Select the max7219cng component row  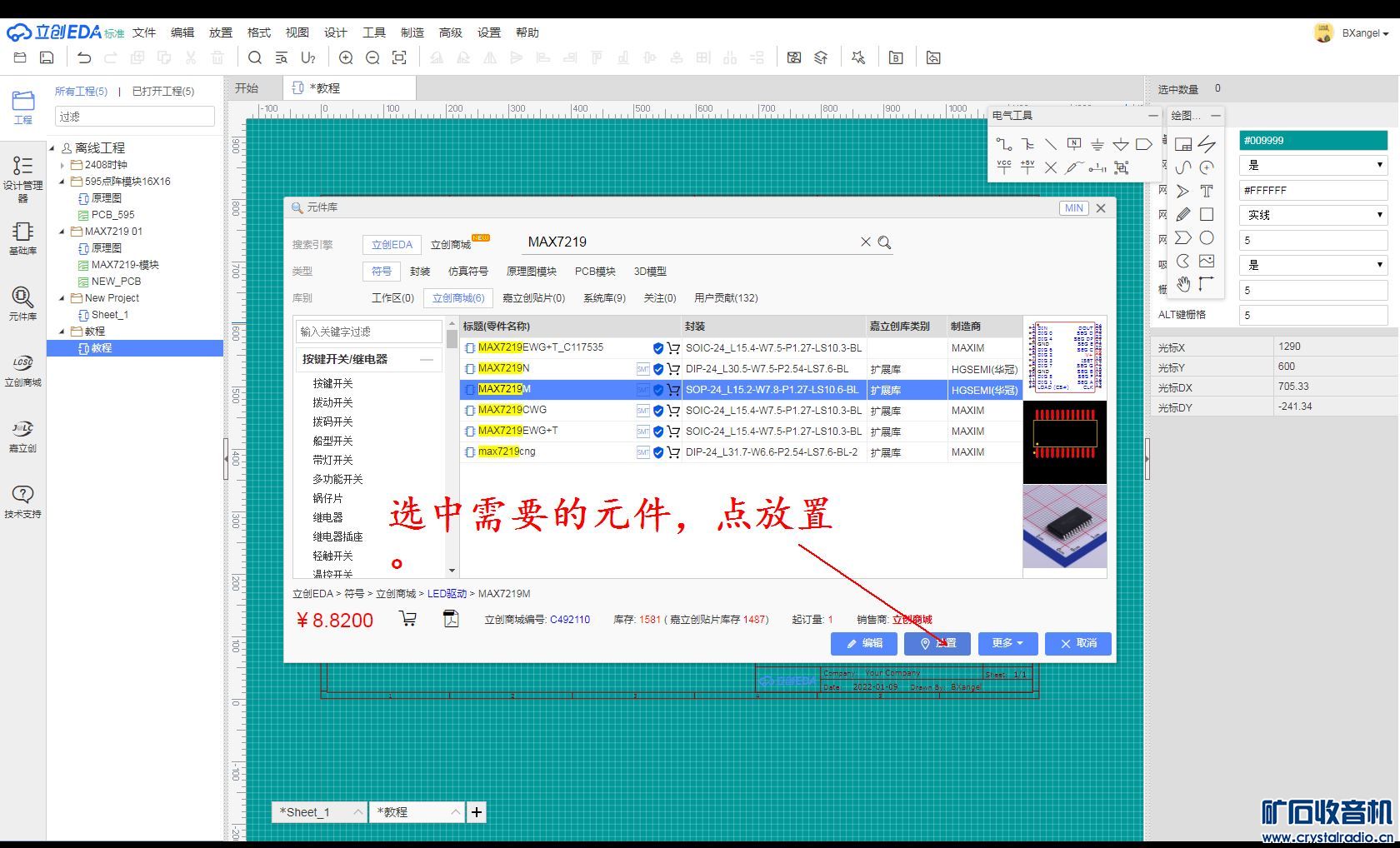[x=742, y=452]
